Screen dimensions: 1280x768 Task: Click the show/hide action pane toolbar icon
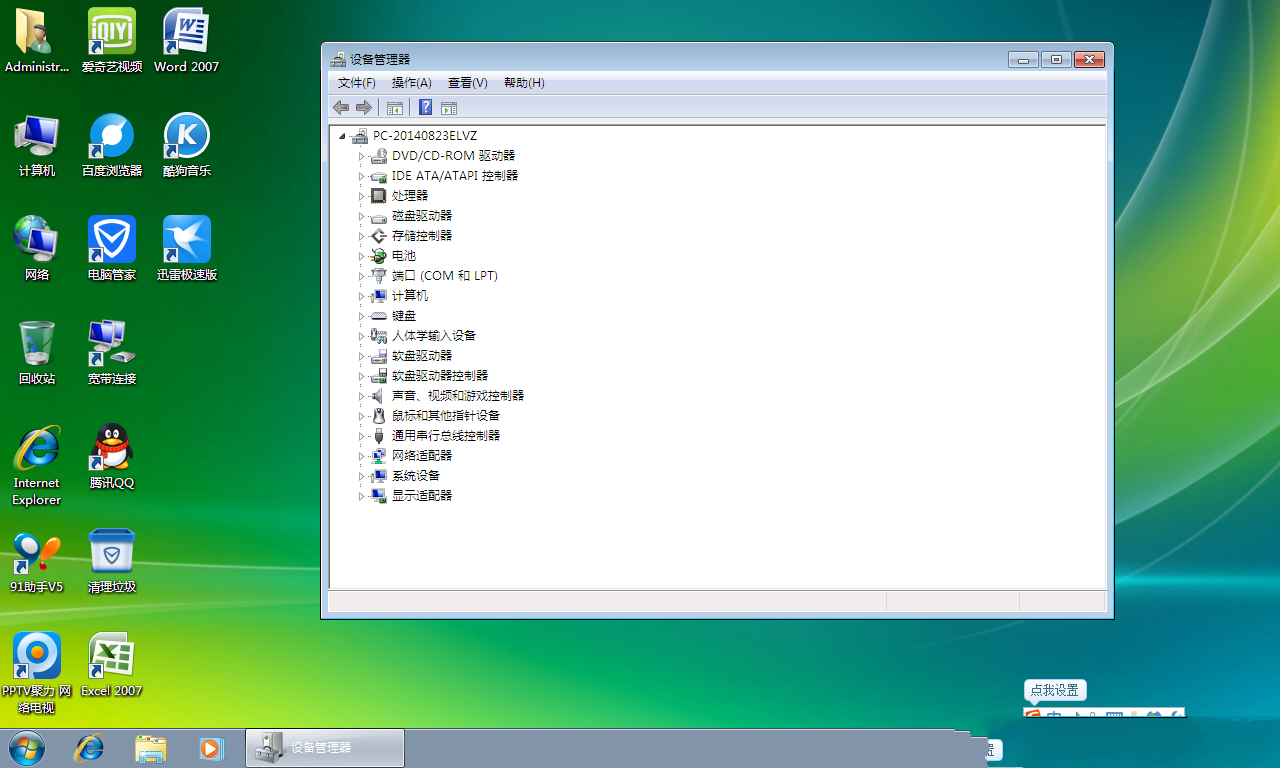coord(449,108)
